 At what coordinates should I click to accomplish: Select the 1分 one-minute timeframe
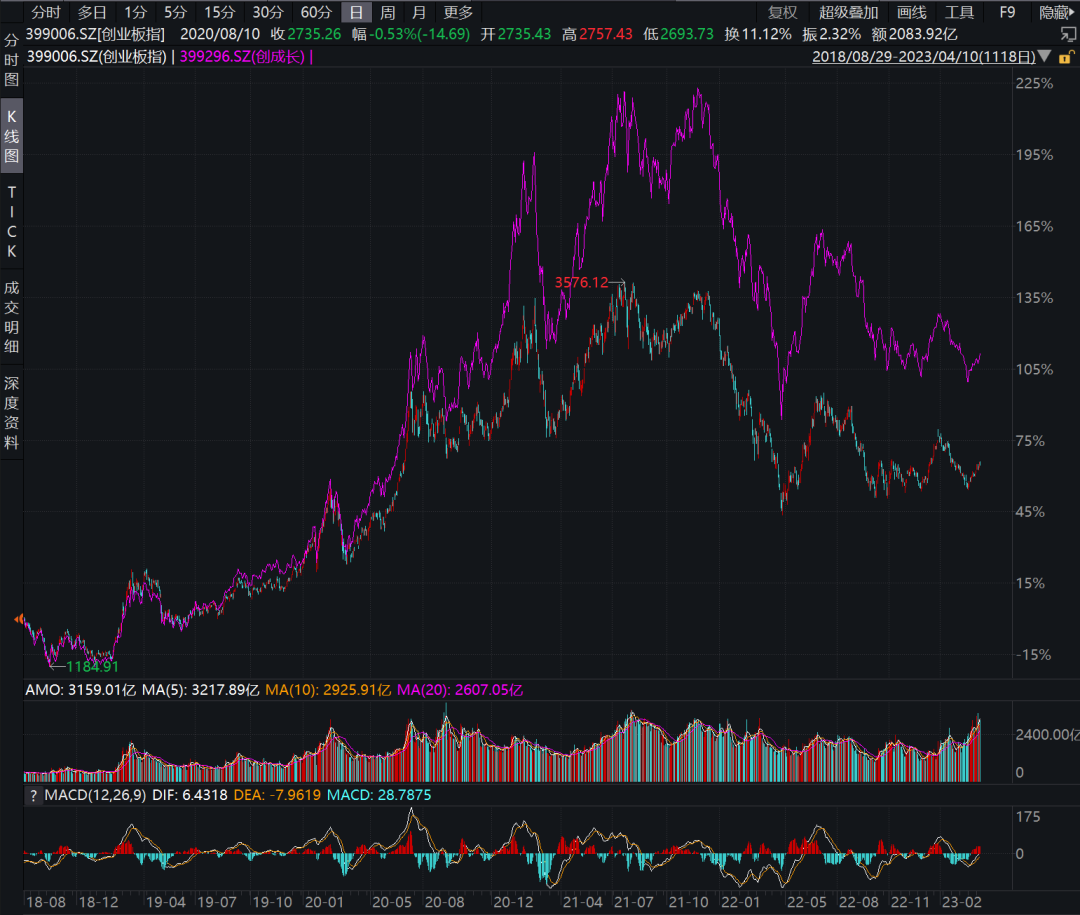(x=136, y=12)
